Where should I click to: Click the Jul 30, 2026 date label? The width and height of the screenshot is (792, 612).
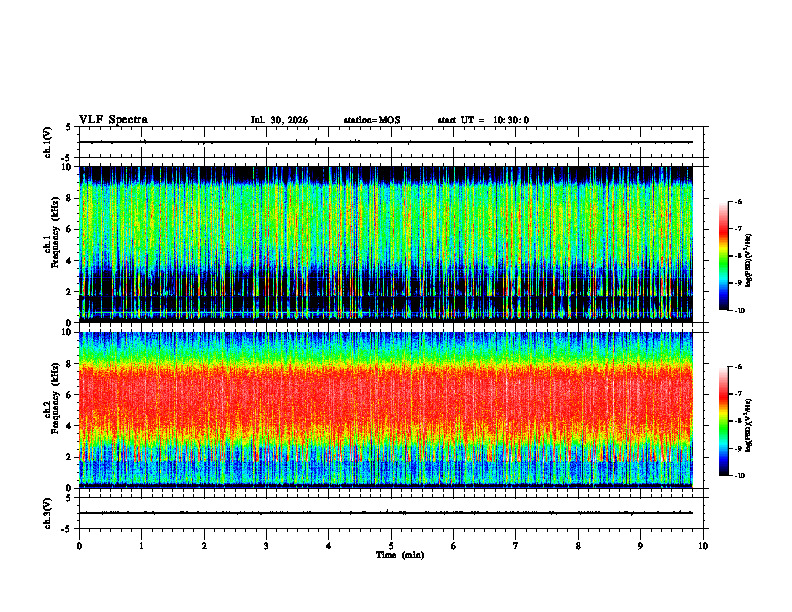279,120
